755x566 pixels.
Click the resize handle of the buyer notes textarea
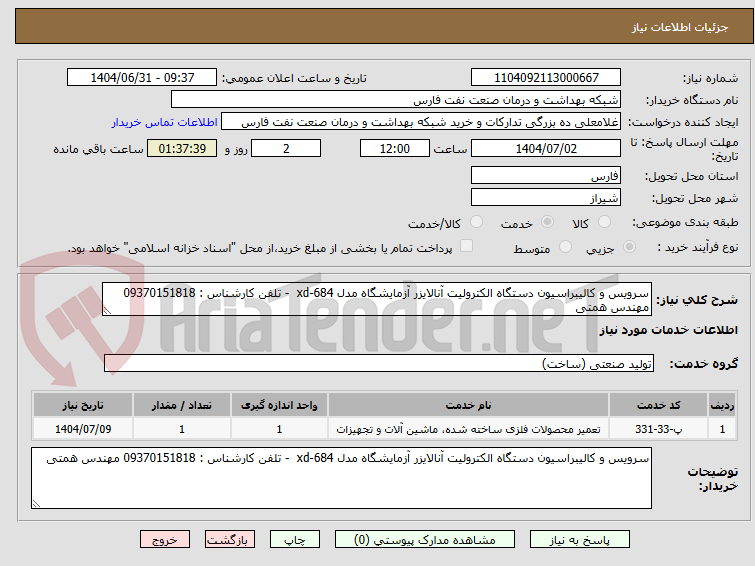(37, 504)
